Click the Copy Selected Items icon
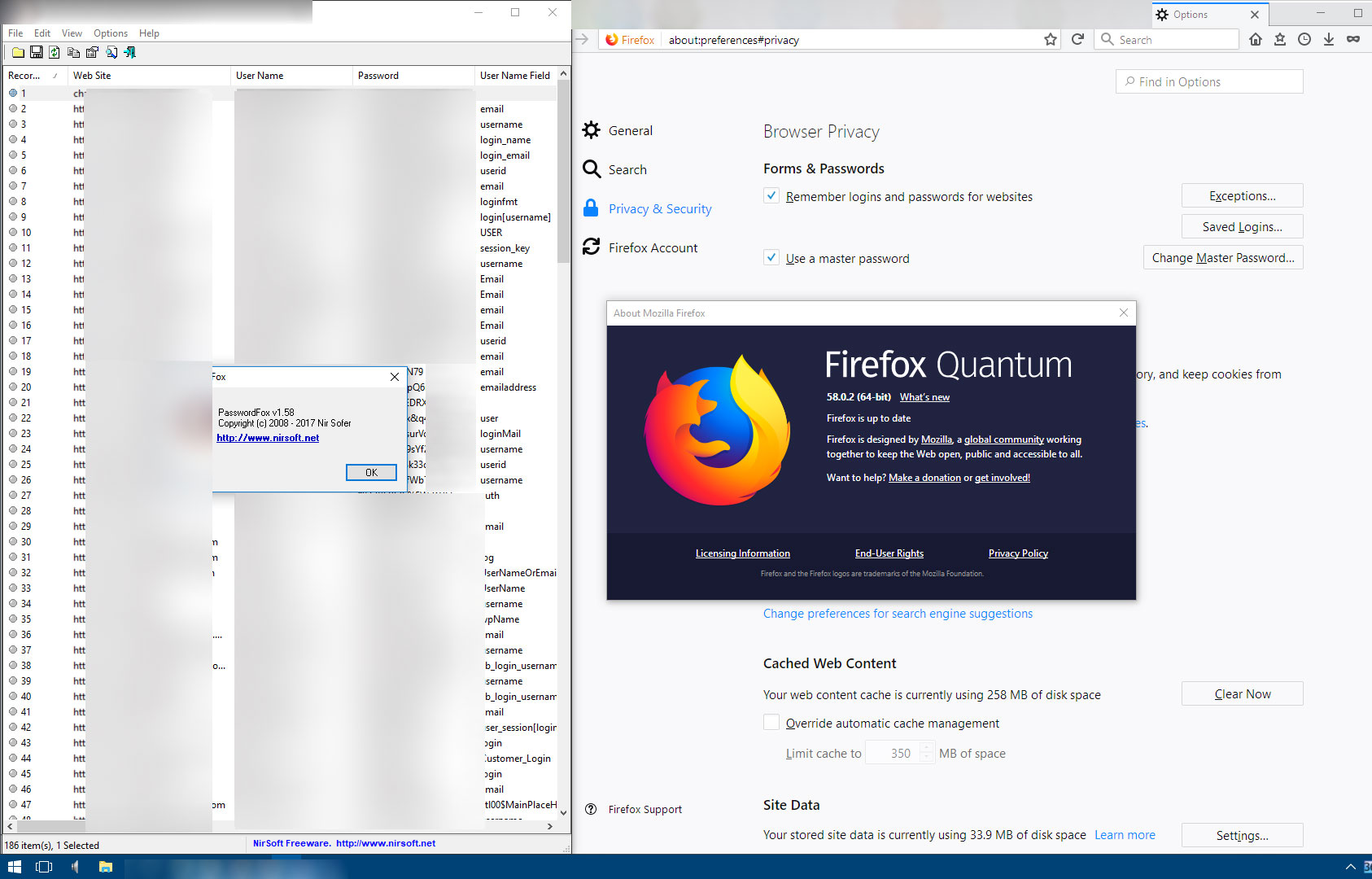 (x=73, y=52)
